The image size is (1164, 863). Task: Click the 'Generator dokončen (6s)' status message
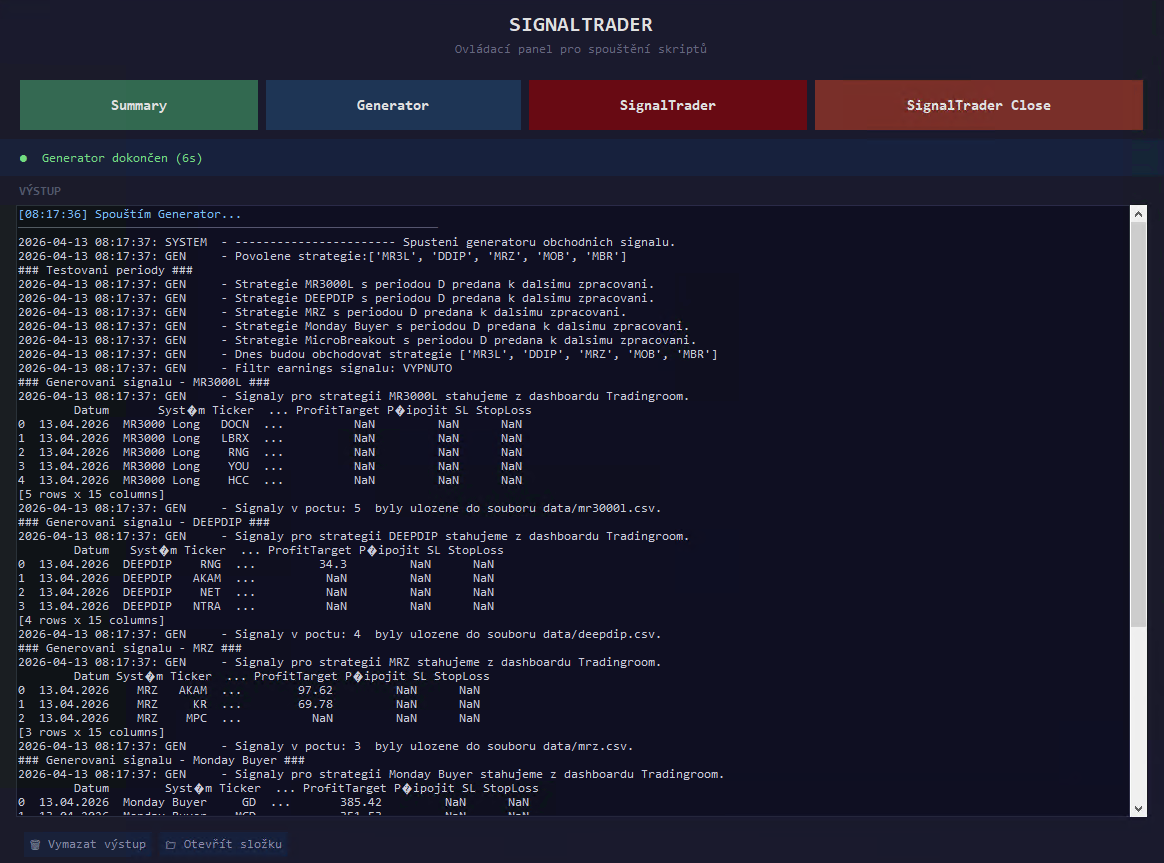point(121,158)
